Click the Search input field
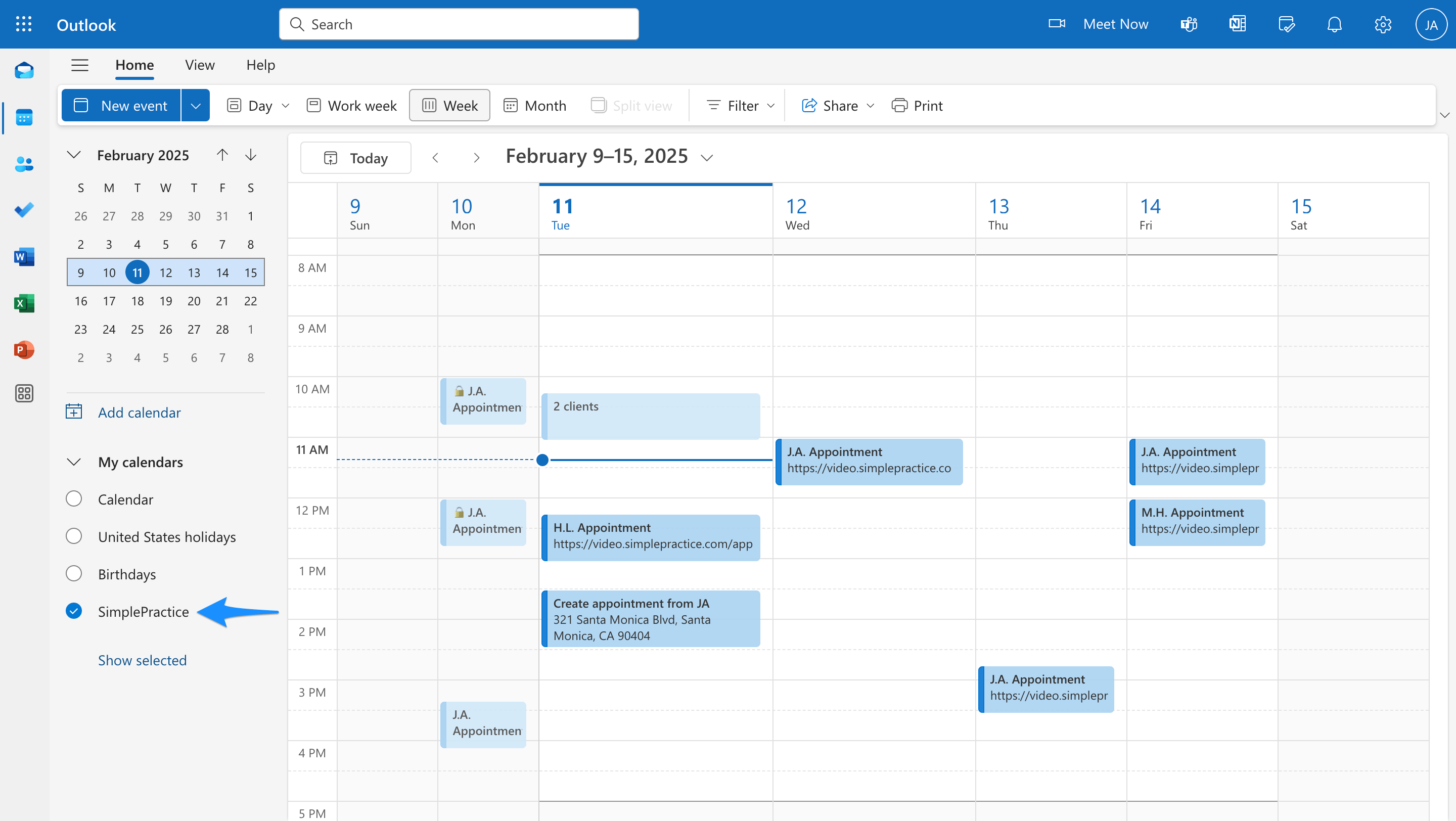Image resolution: width=1456 pixels, height=821 pixels. tap(459, 24)
